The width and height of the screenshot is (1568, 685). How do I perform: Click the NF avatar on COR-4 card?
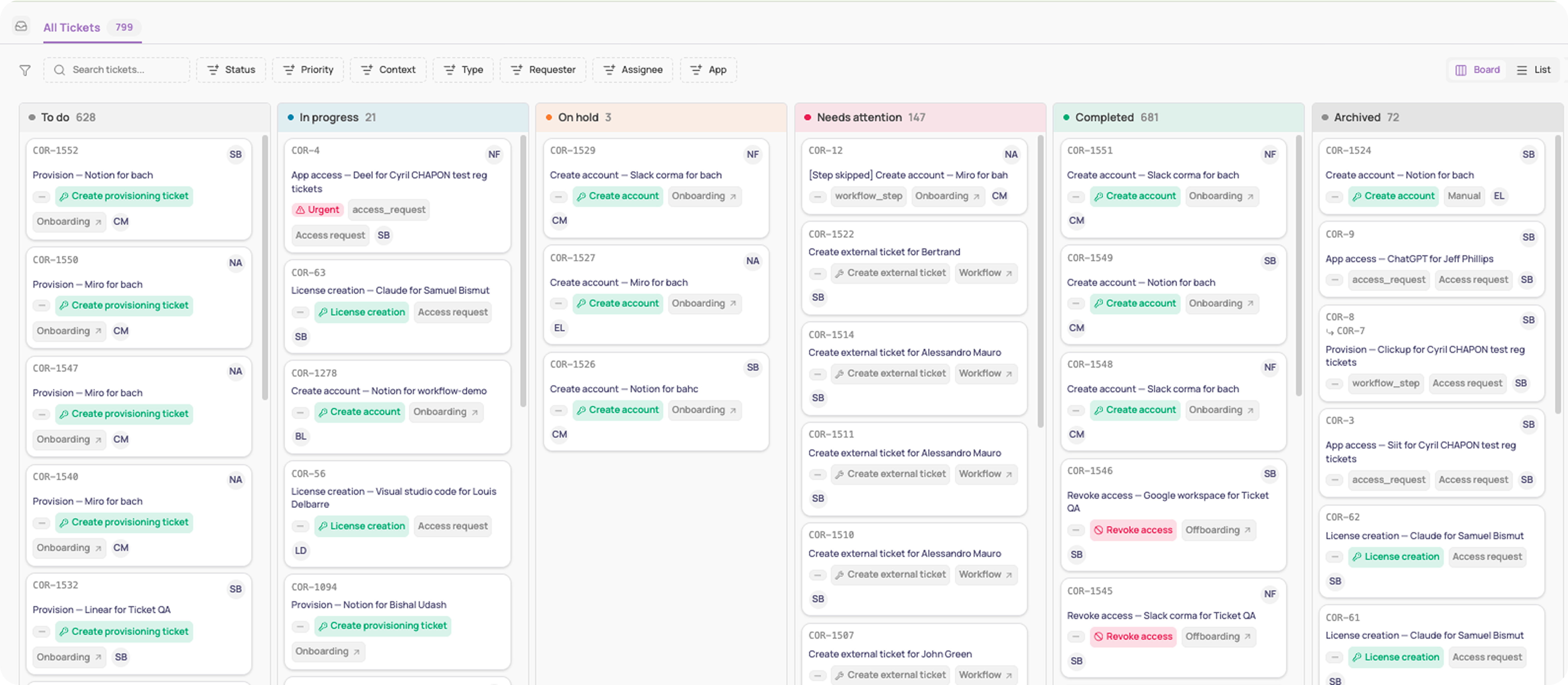click(x=494, y=155)
